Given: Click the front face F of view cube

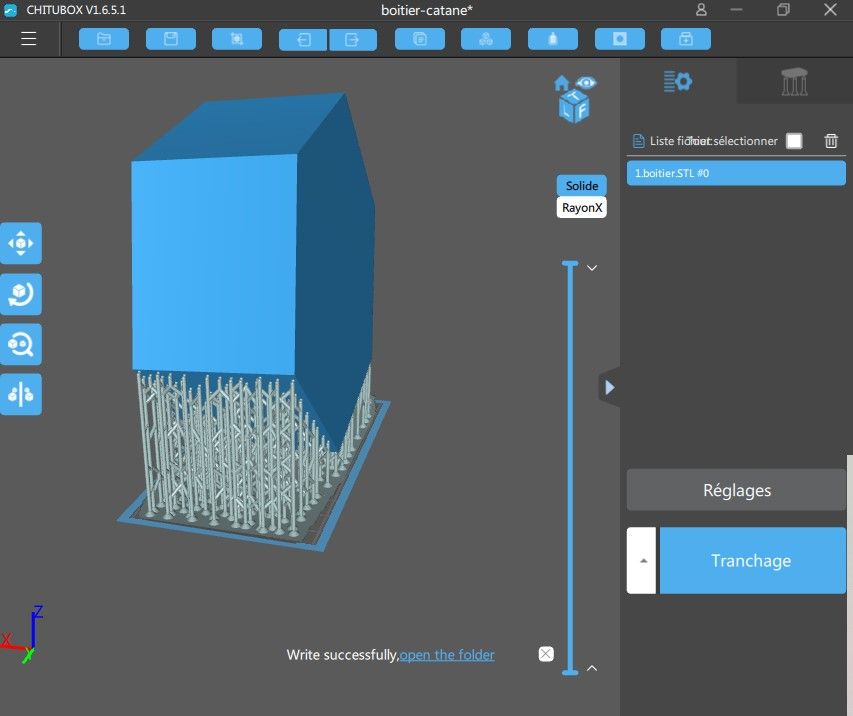Looking at the screenshot, I should coord(582,111).
